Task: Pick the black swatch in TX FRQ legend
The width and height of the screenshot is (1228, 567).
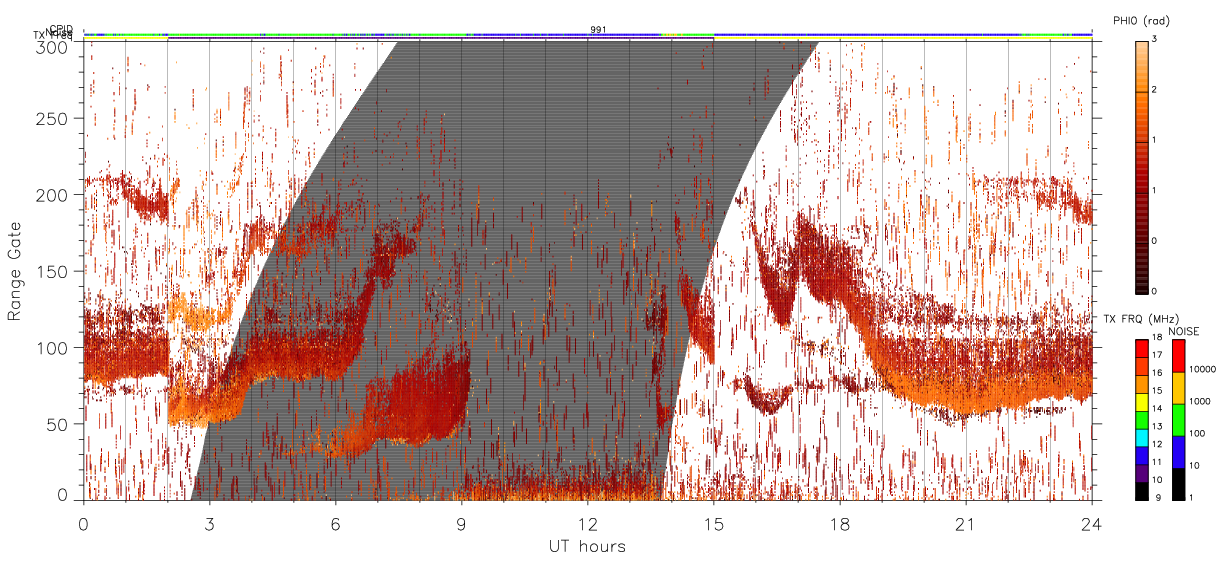Action: click(x=1141, y=491)
